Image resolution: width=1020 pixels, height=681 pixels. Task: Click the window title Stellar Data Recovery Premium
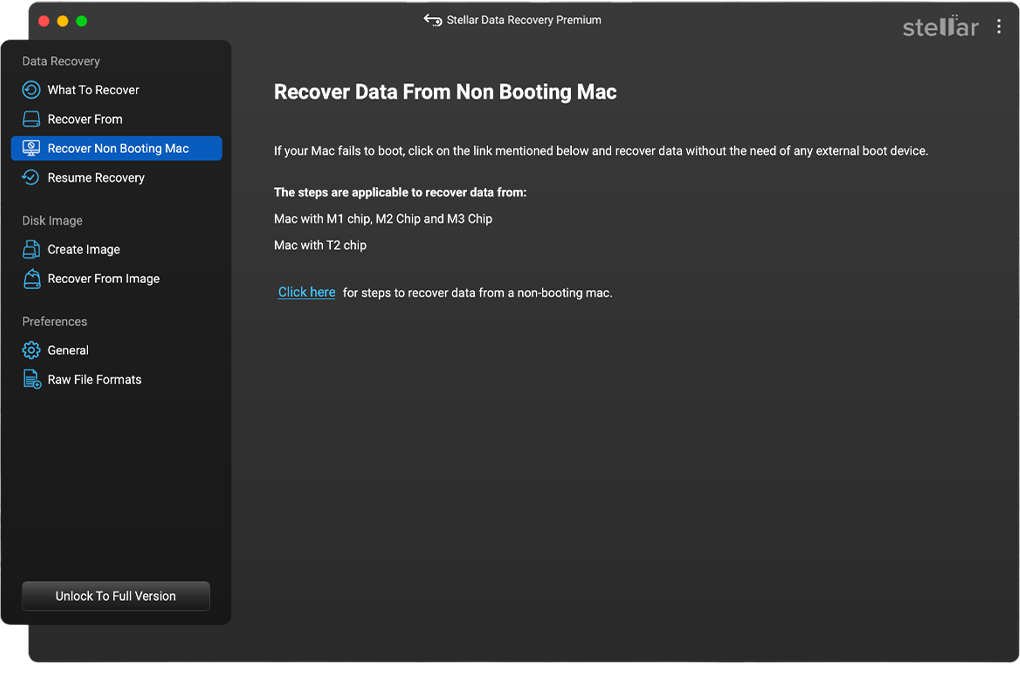tap(524, 20)
